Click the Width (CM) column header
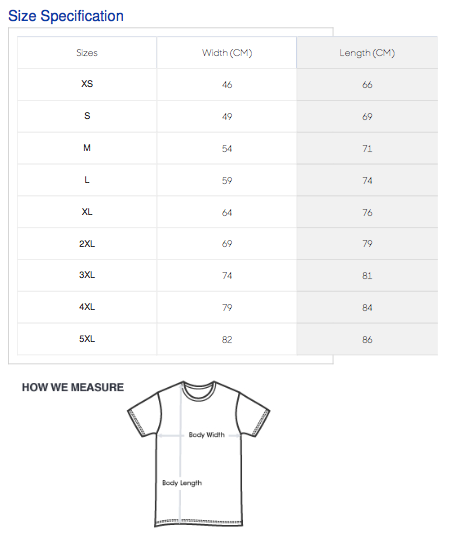 227,53
